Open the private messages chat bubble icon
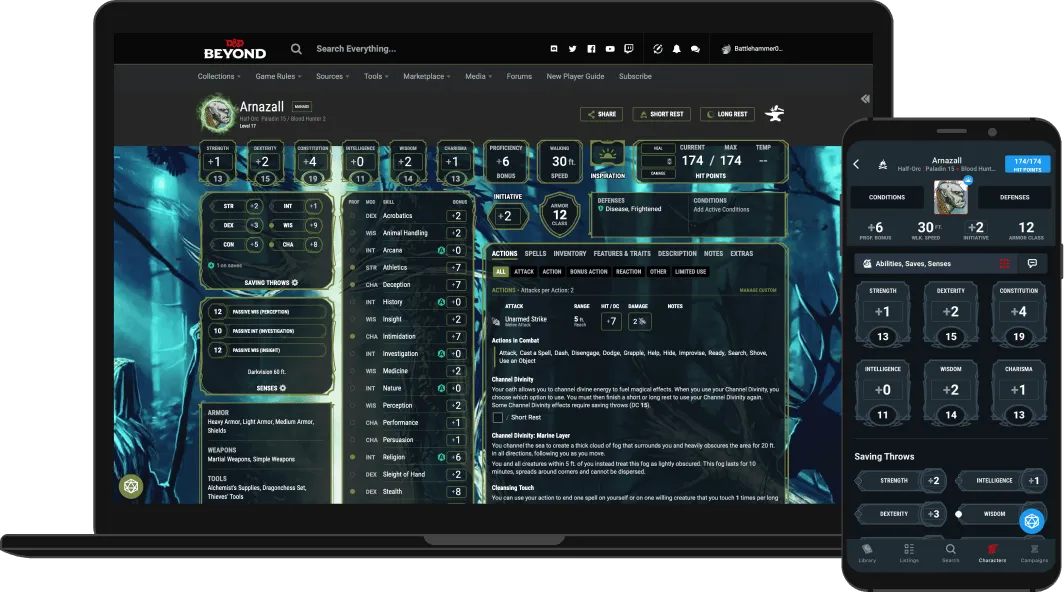Viewport: 1064px width, 592px height. point(697,48)
